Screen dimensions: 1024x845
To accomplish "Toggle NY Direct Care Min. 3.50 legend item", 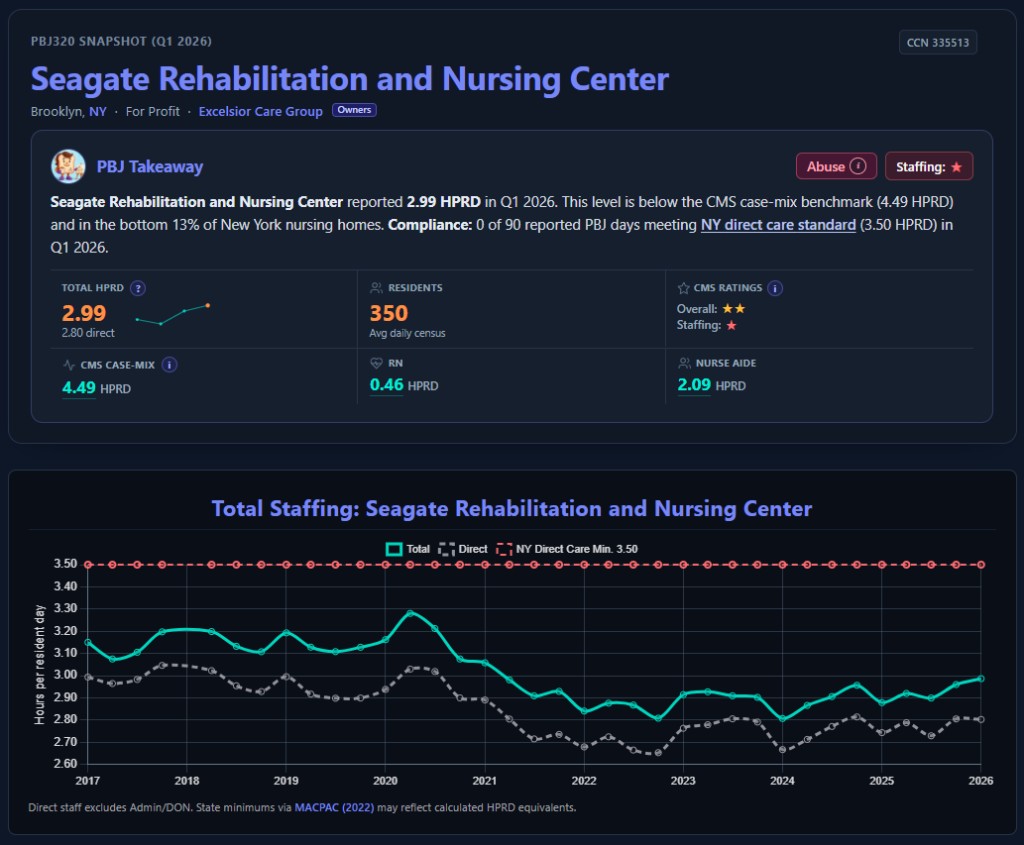I will point(567,549).
